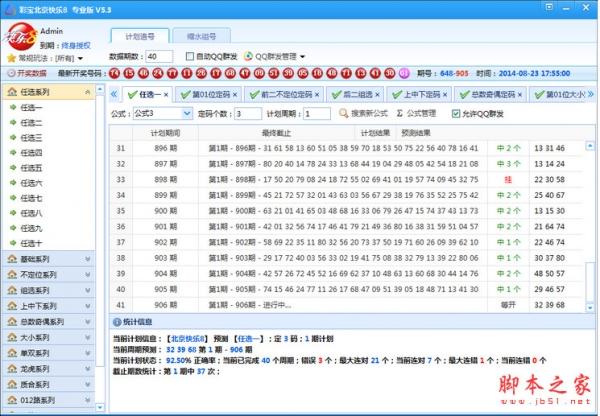Switch to the 缩水组号 tab
This screenshot has height=416, width=600.
click(x=202, y=36)
